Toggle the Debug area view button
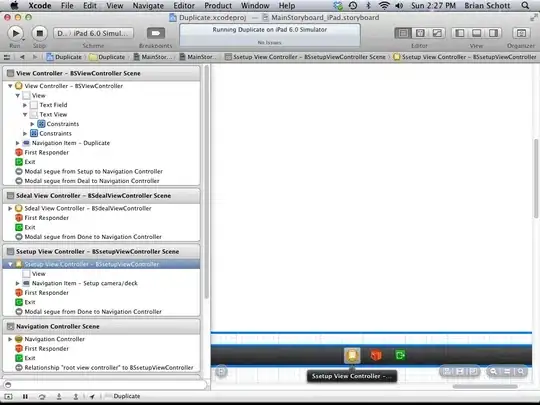The image size is (540, 405). [x=477, y=33]
